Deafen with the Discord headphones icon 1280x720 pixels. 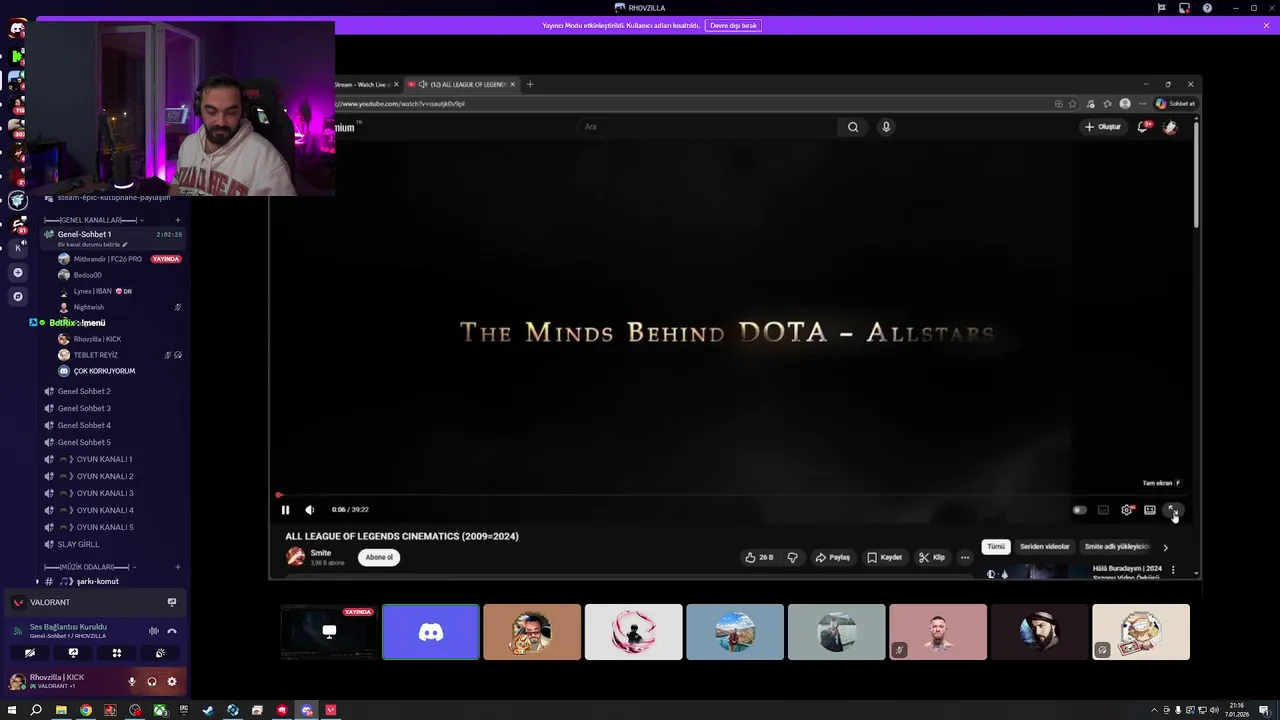pos(152,682)
